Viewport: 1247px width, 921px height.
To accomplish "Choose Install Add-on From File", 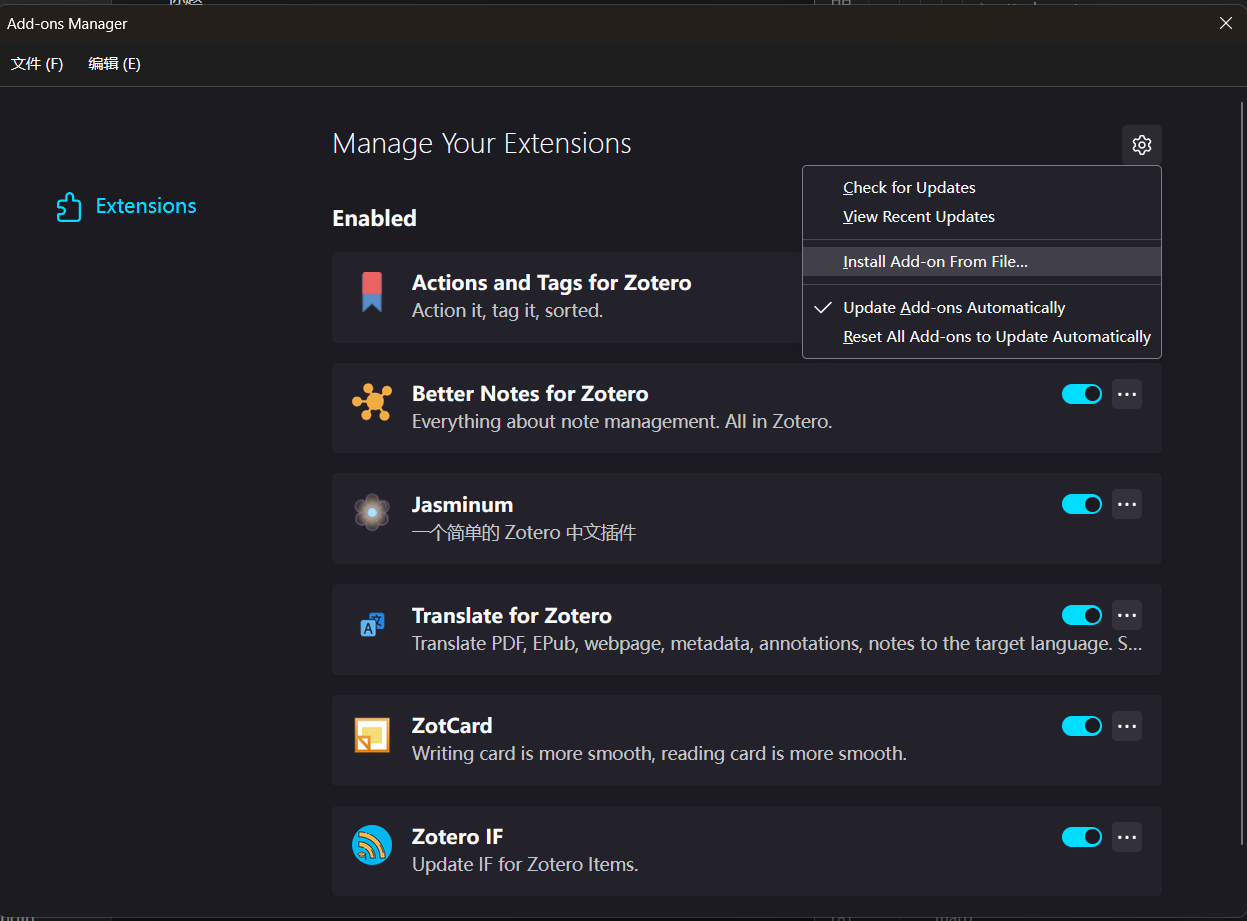I will click(935, 262).
